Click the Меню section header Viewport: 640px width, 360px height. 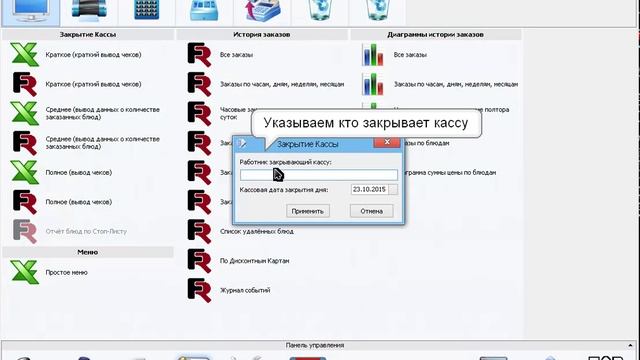point(88,252)
